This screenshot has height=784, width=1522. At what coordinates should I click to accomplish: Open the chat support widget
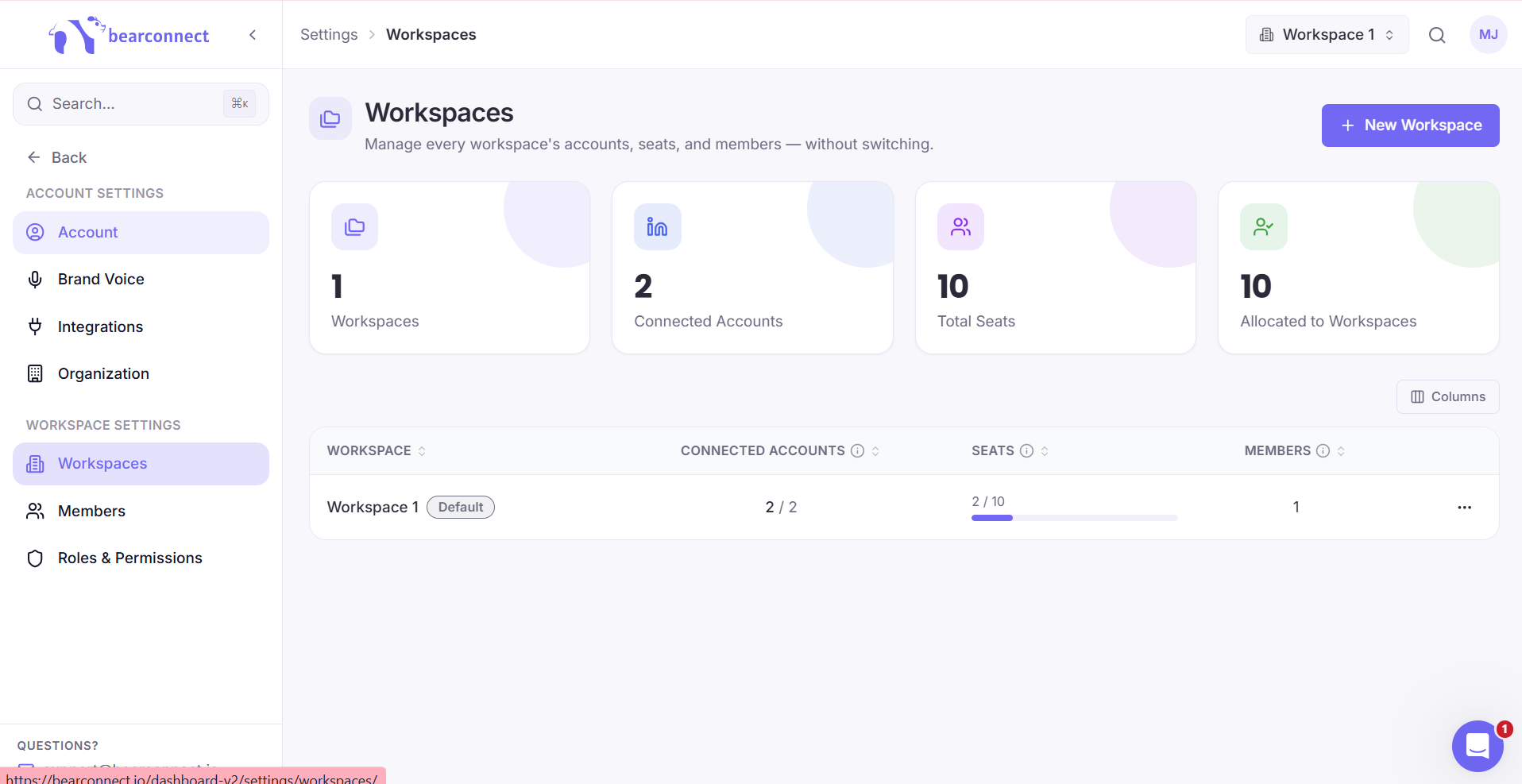(x=1477, y=746)
